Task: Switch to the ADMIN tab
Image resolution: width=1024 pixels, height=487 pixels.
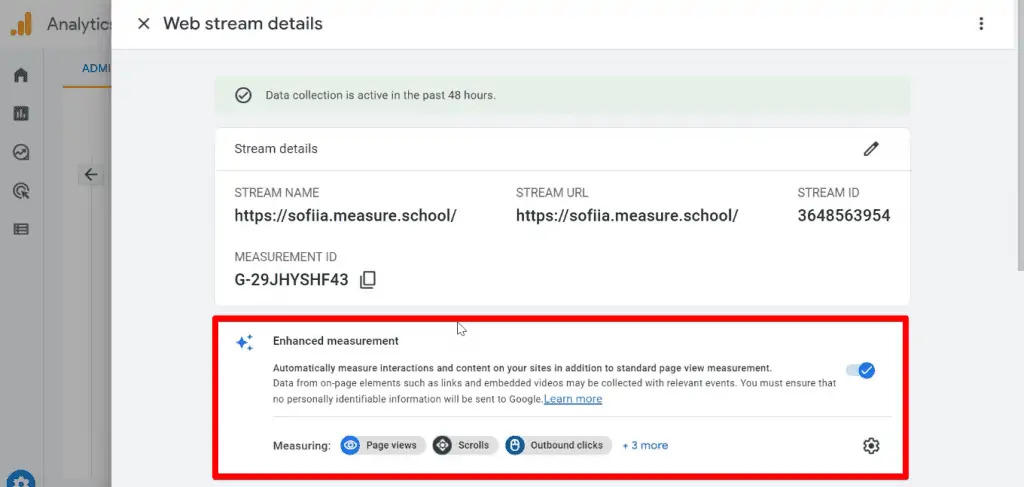Action: (96, 68)
